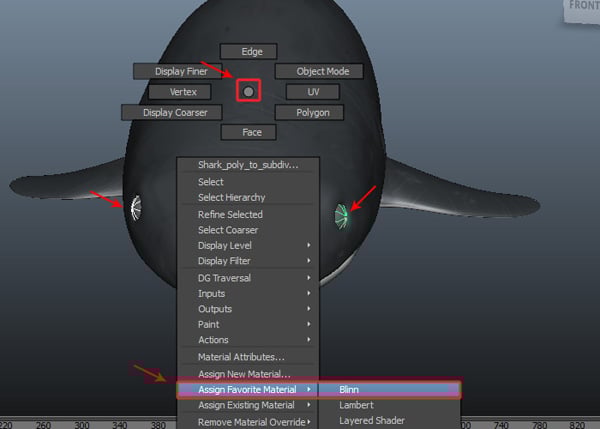Image resolution: width=600 pixels, height=429 pixels.
Task: Expand the Outputs submenu
Action: tap(248, 309)
